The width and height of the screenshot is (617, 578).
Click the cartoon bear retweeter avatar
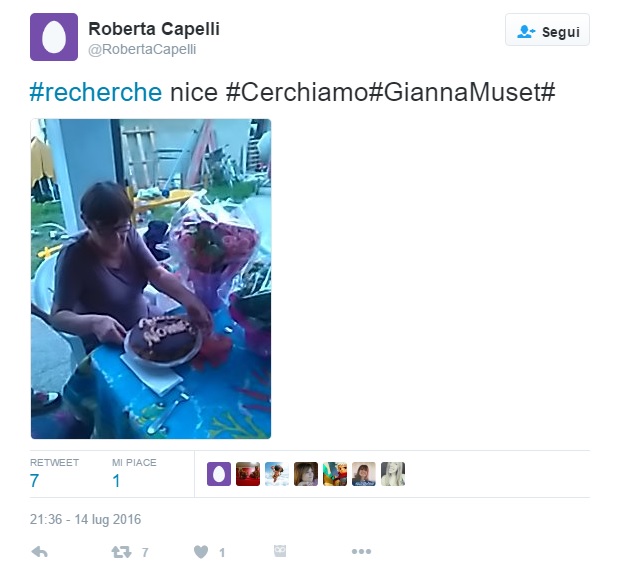pos(335,474)
